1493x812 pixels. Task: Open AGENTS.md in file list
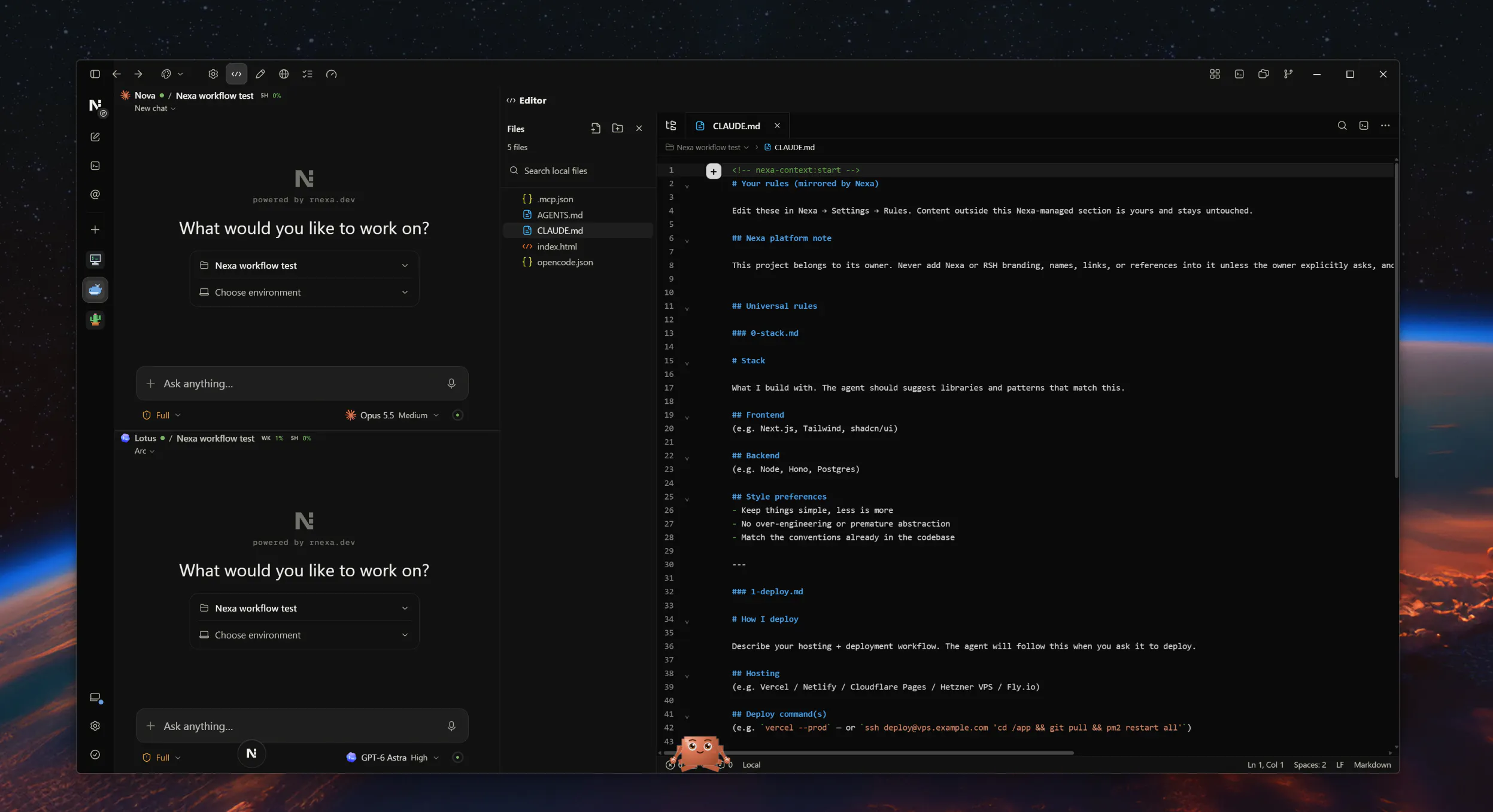[x=578, y=215]
